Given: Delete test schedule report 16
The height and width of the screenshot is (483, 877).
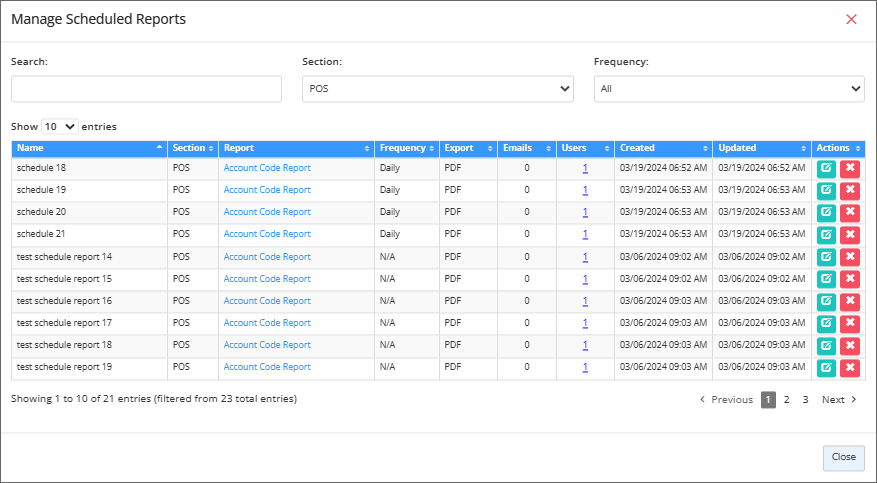Looking at the screenshot, I should 850,301.
